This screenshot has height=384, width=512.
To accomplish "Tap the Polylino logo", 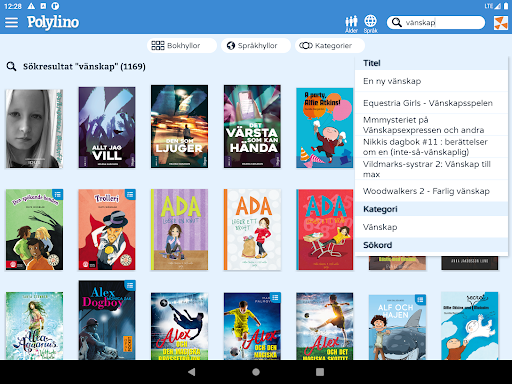I will (53, 22).
